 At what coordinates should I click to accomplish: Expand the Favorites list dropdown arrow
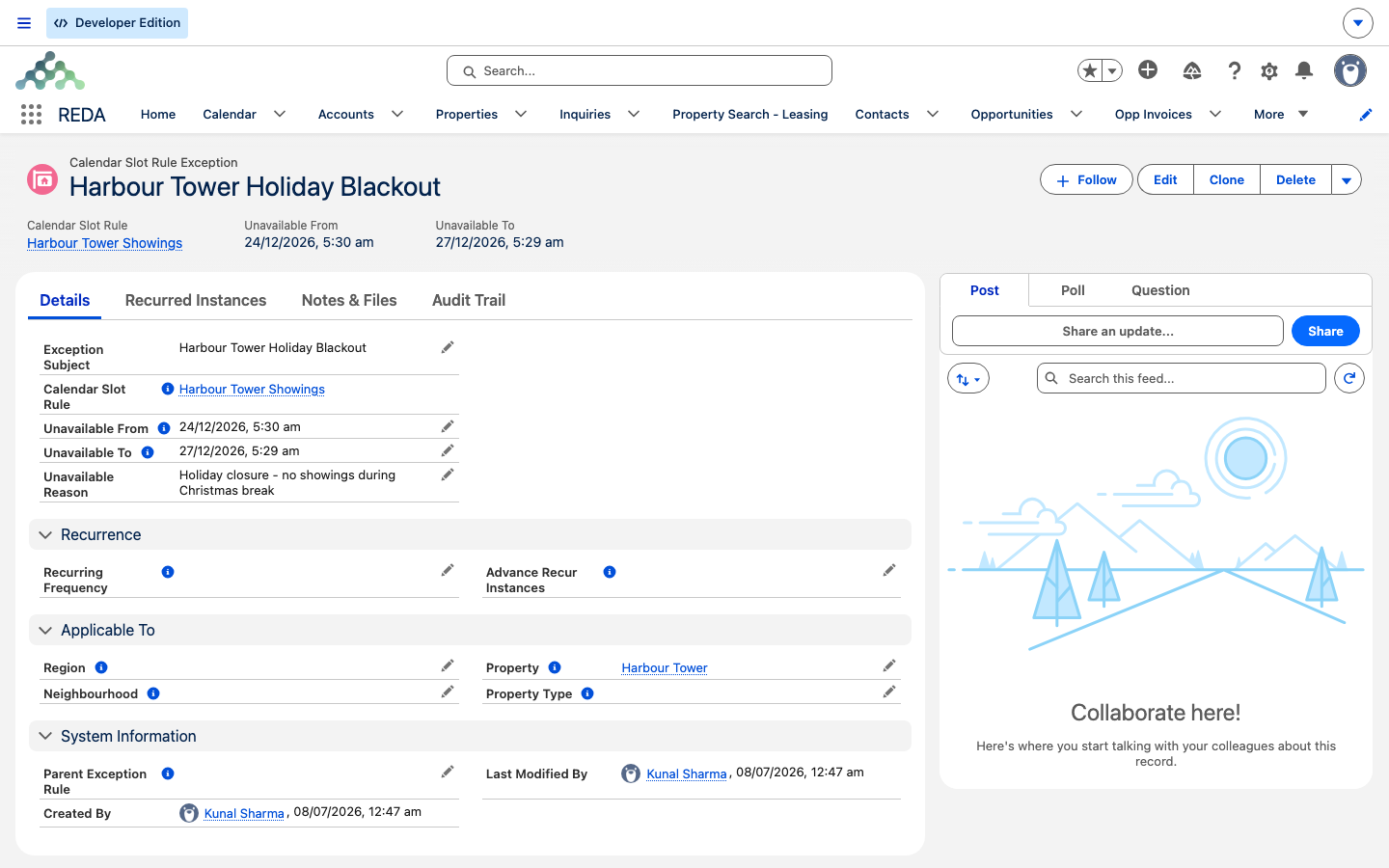[1112, 70]
